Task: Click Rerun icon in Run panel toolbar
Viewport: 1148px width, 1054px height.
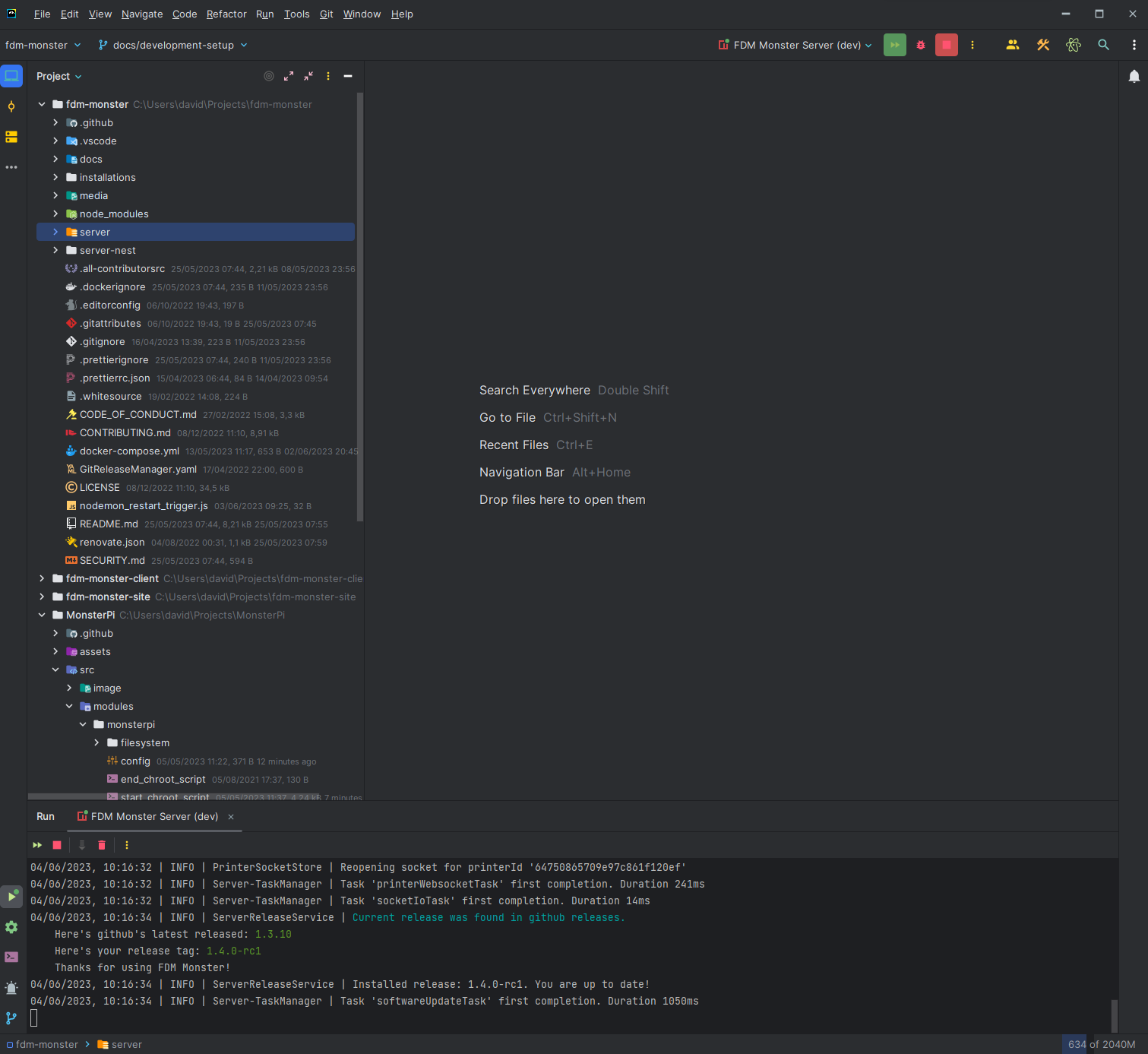Action: point(37,845)
